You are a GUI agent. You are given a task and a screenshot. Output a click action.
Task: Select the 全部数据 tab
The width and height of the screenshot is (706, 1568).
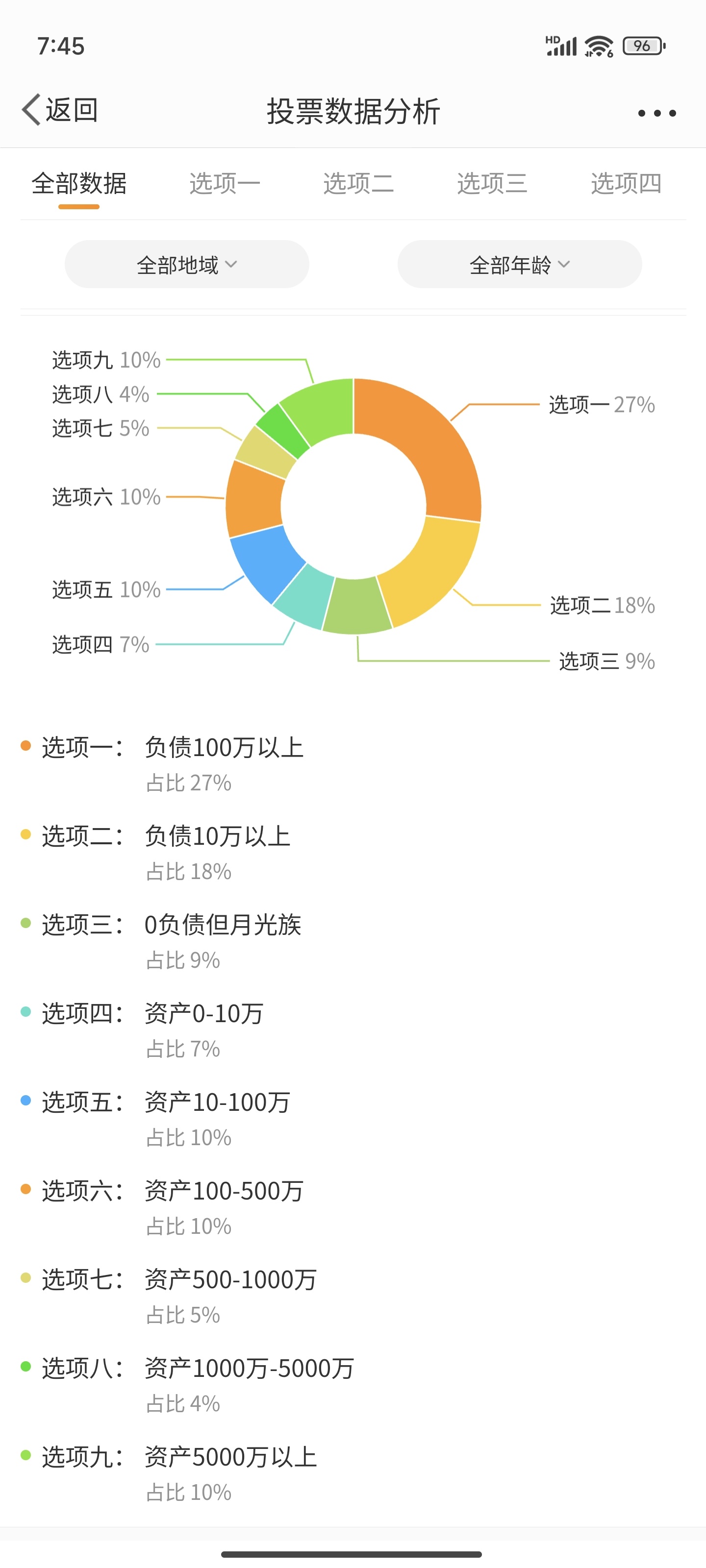(x=79, y=184)
